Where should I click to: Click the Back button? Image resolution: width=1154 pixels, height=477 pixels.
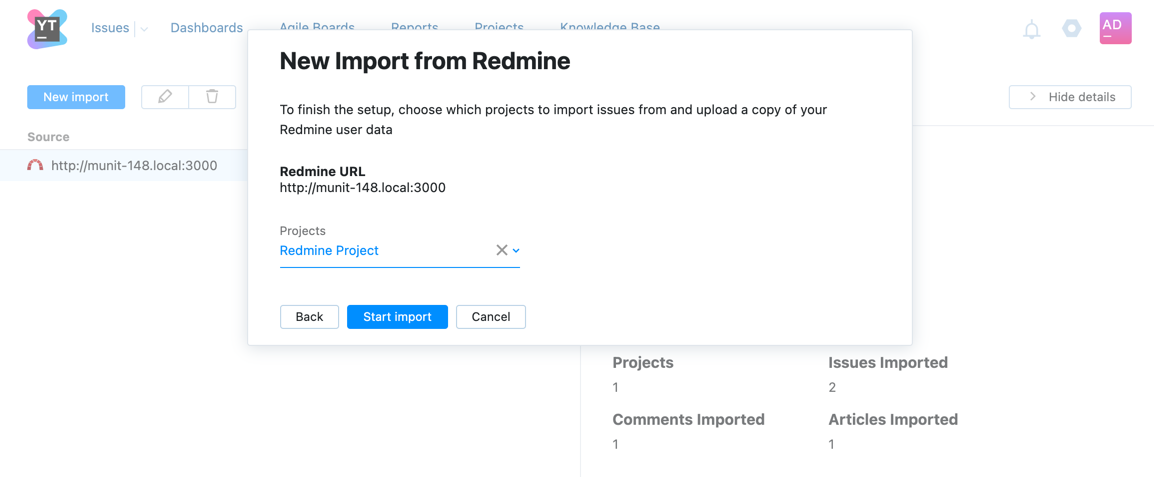pos(309,317)
